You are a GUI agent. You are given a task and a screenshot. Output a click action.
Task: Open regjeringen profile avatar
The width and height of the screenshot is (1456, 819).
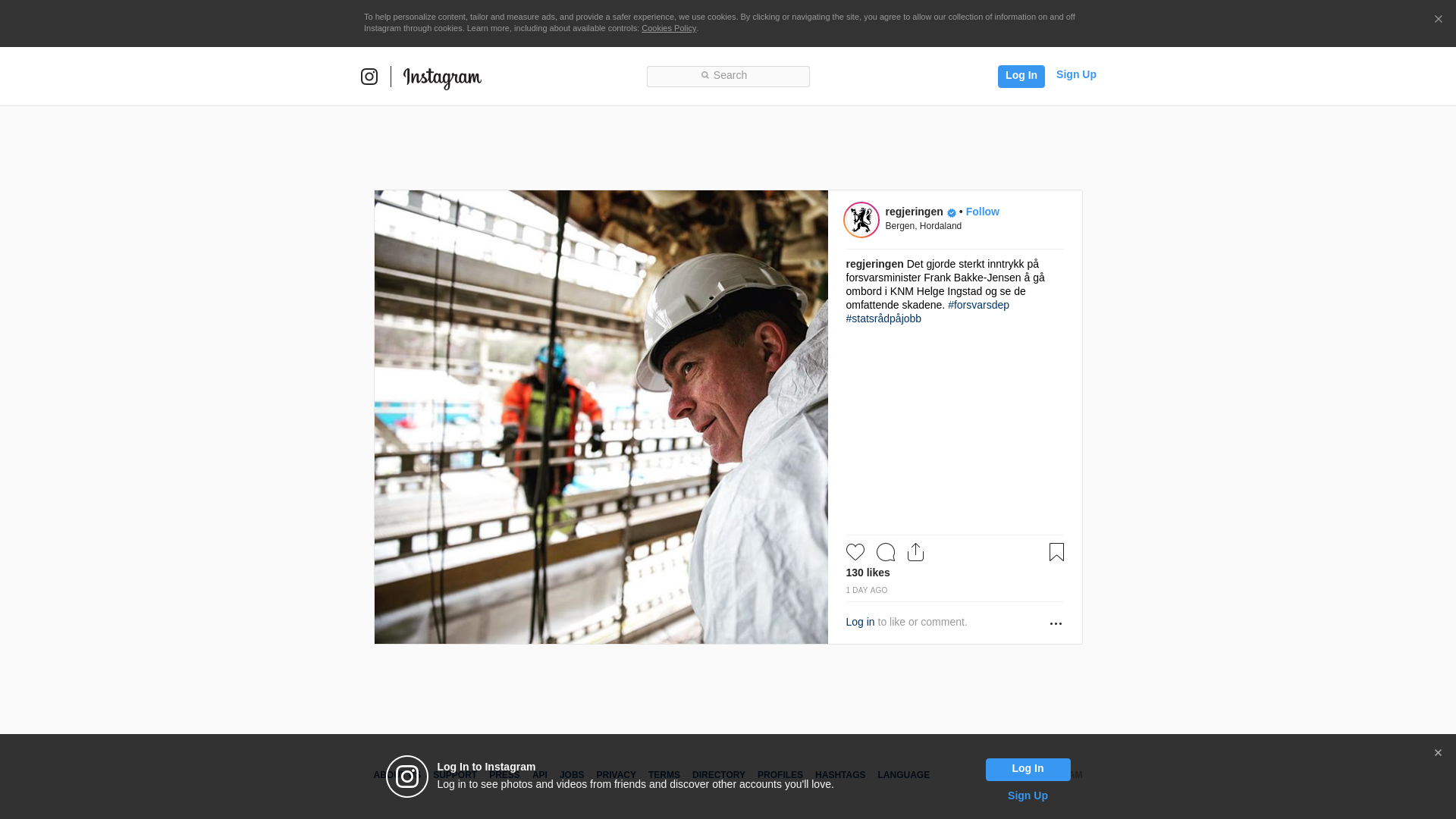[861, 220]
